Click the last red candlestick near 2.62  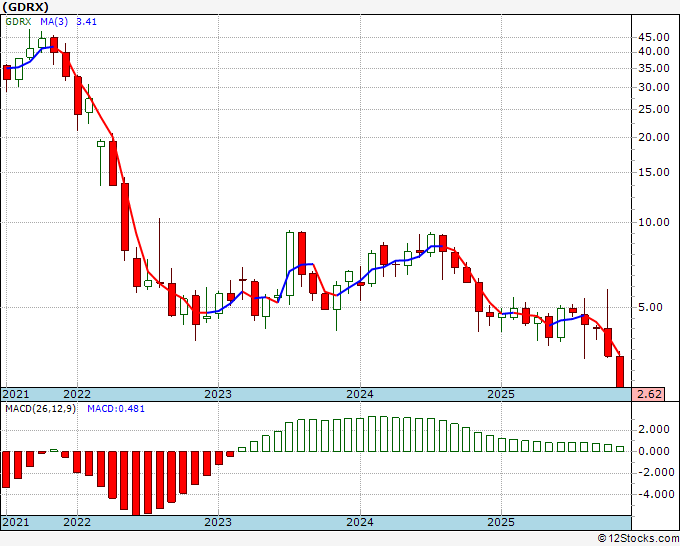(620, 371)
